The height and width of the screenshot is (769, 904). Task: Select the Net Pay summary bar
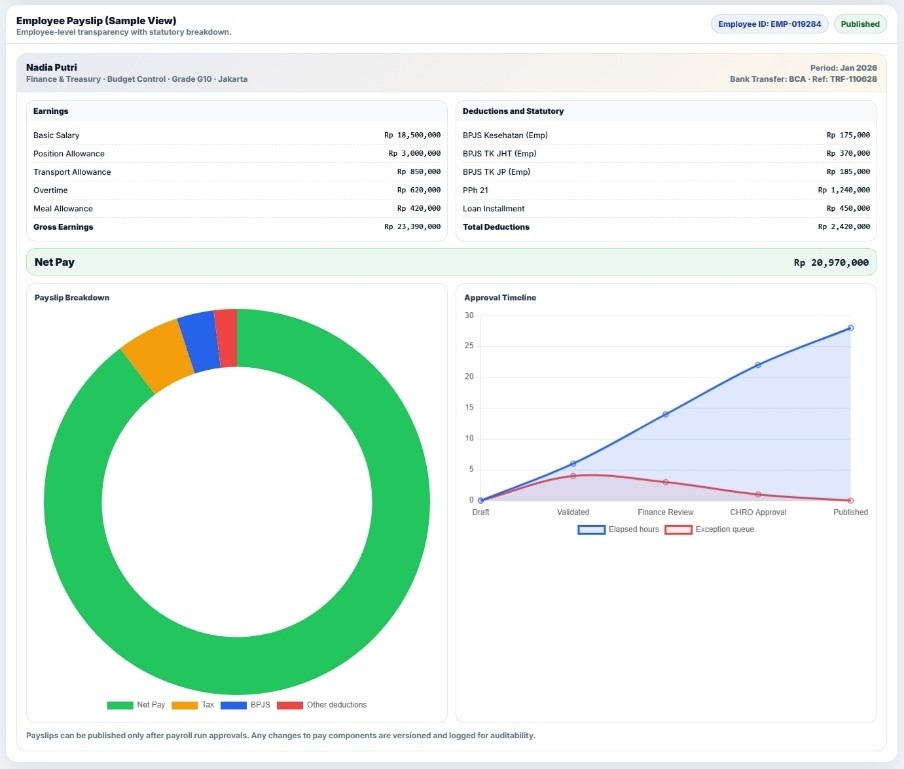pos(451,262)
